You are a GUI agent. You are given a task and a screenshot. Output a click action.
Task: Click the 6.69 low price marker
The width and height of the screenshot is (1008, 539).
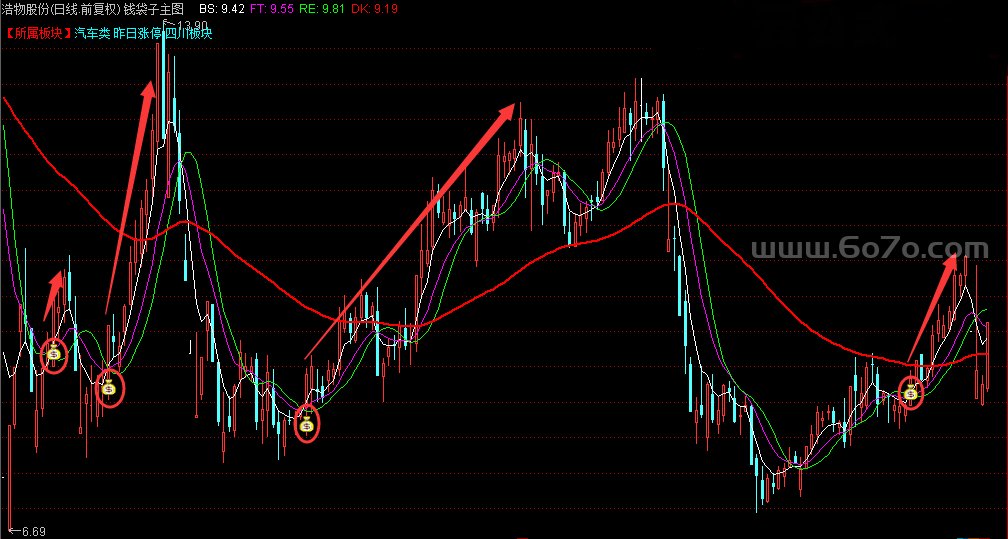click(x=32, y=530)
